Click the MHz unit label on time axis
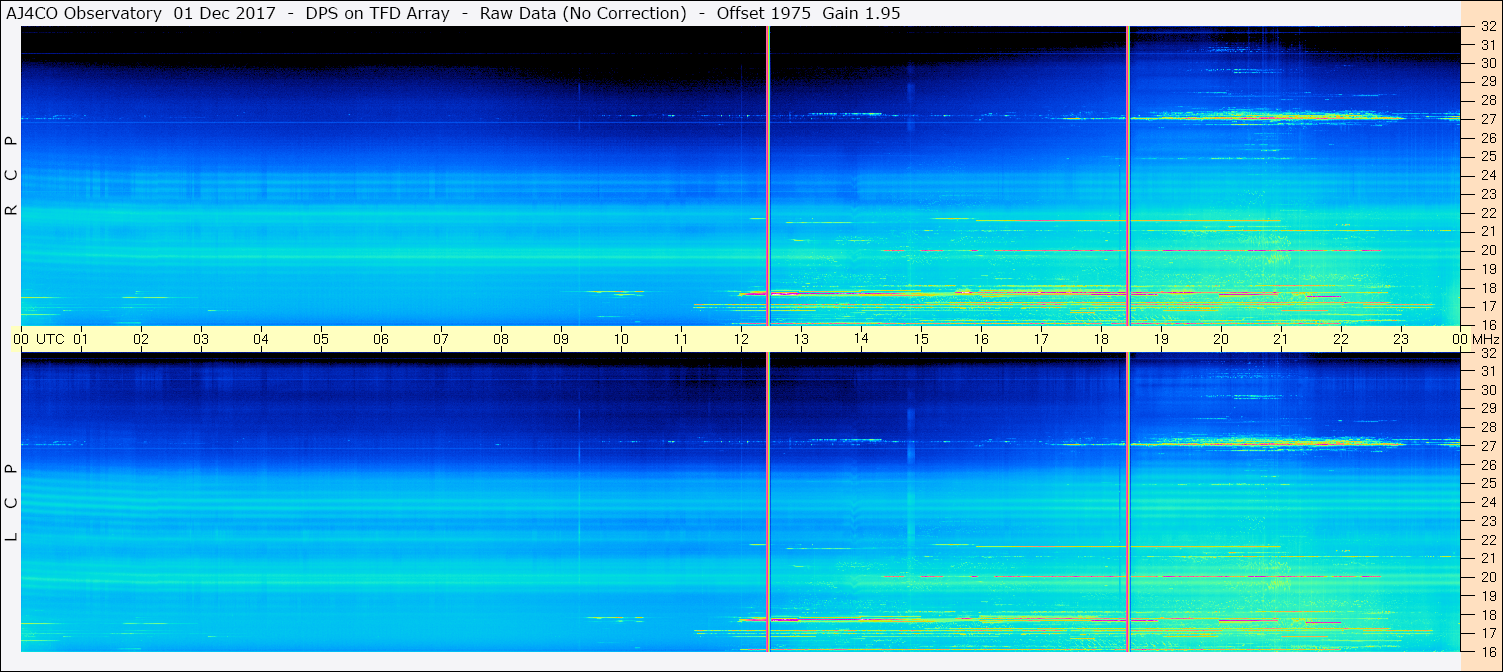This screenshot has width=1503, height=672. (1487, 339)
